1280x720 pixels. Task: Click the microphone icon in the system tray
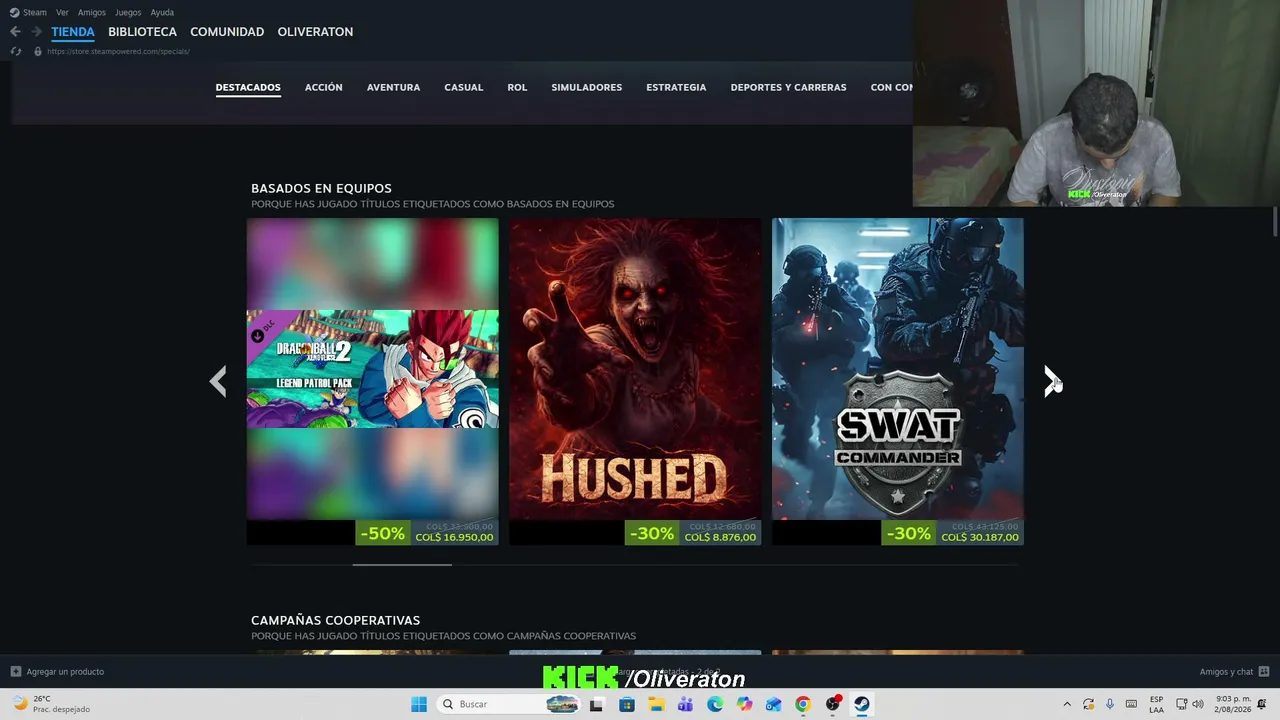[1110, 704]
